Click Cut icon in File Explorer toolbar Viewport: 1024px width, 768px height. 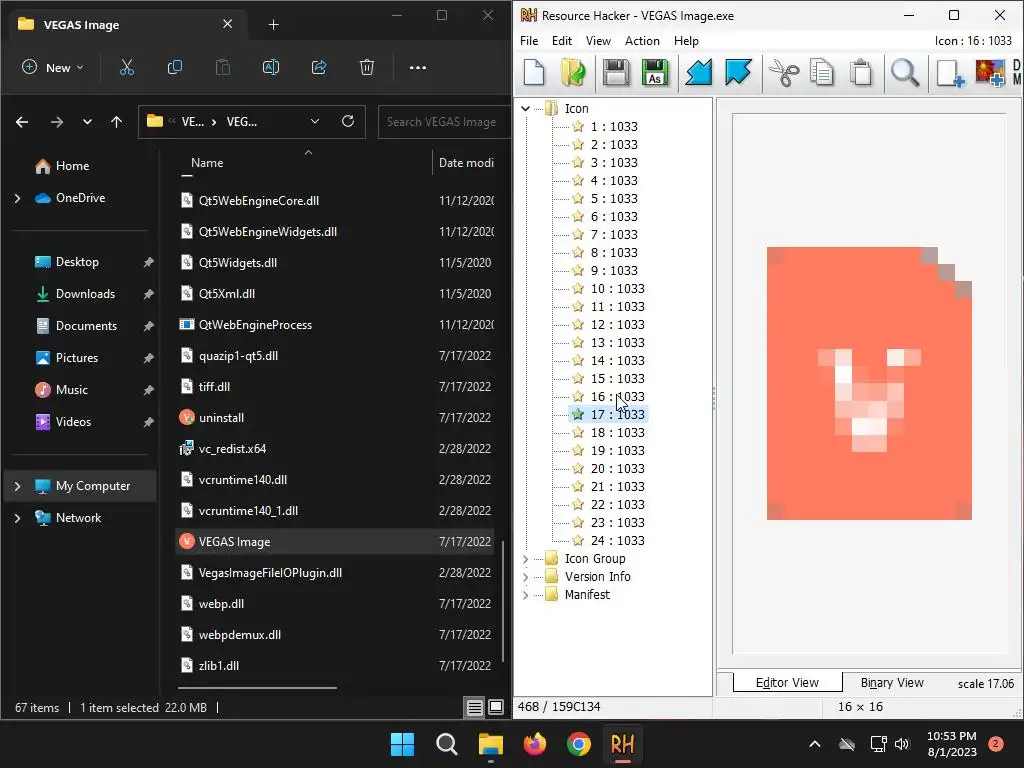point(127,67)
